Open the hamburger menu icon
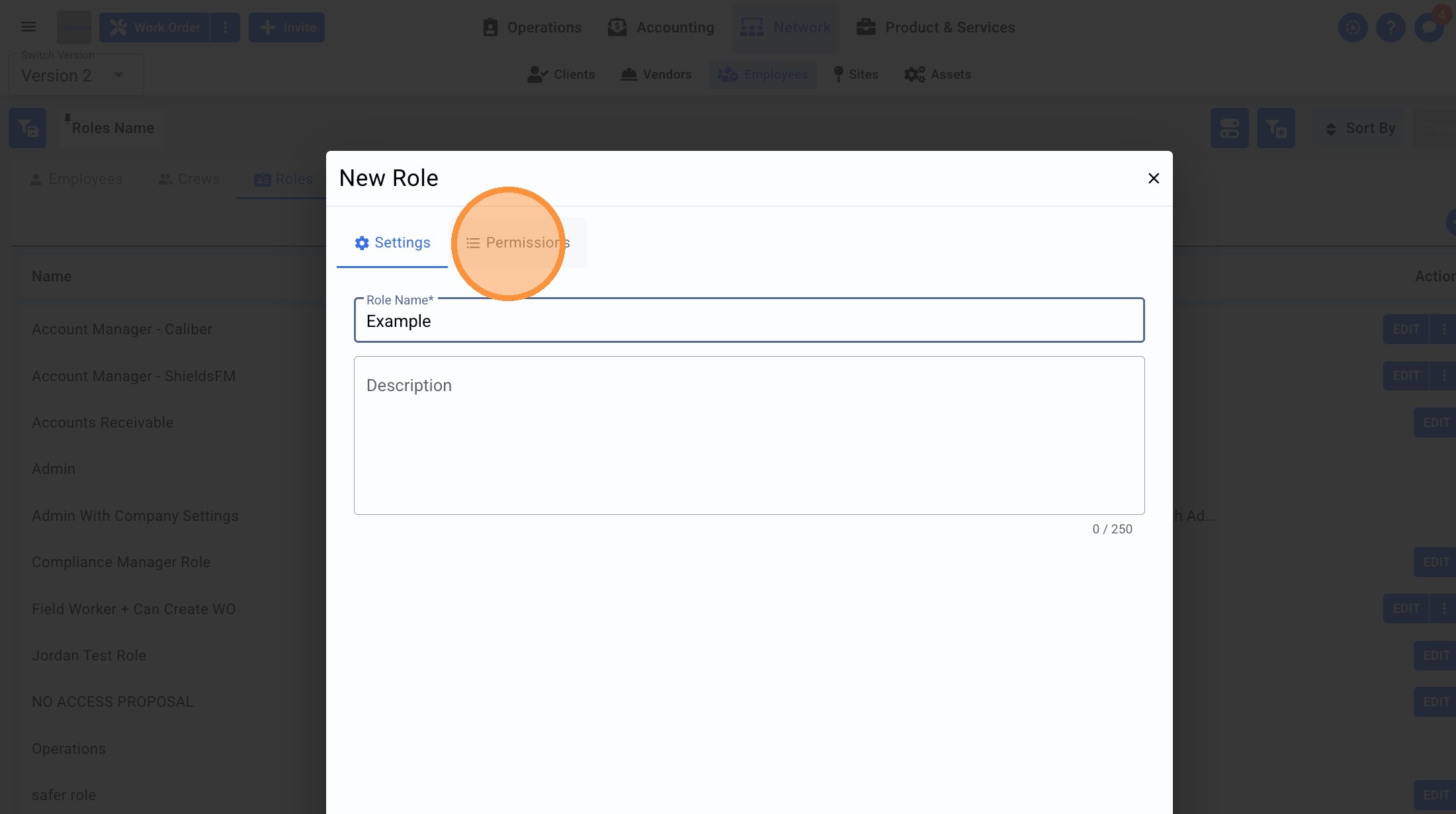 pos(28,27)
